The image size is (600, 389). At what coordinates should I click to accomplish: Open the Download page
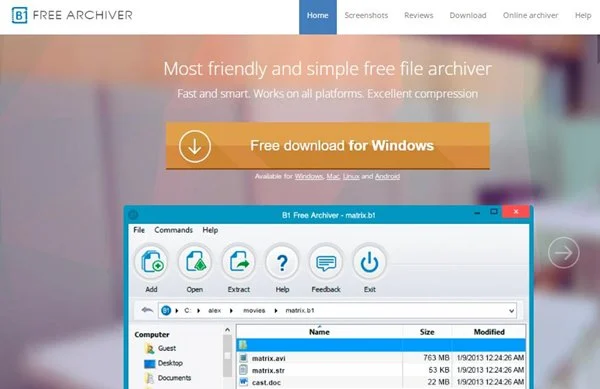click(468, 15)
